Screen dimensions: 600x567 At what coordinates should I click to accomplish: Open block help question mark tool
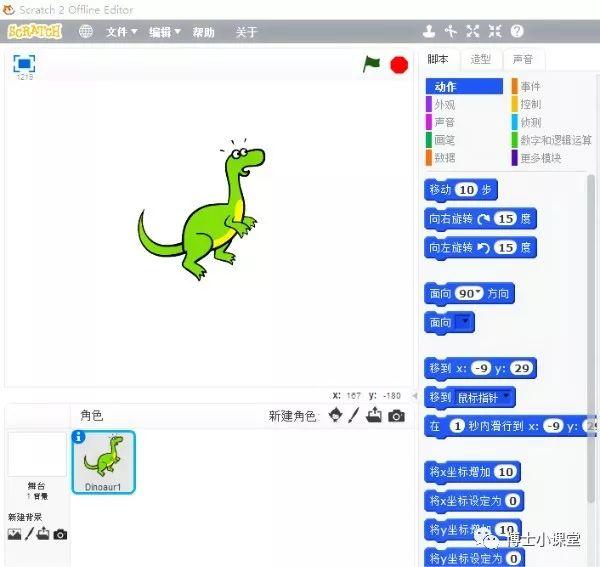point(517,32)
